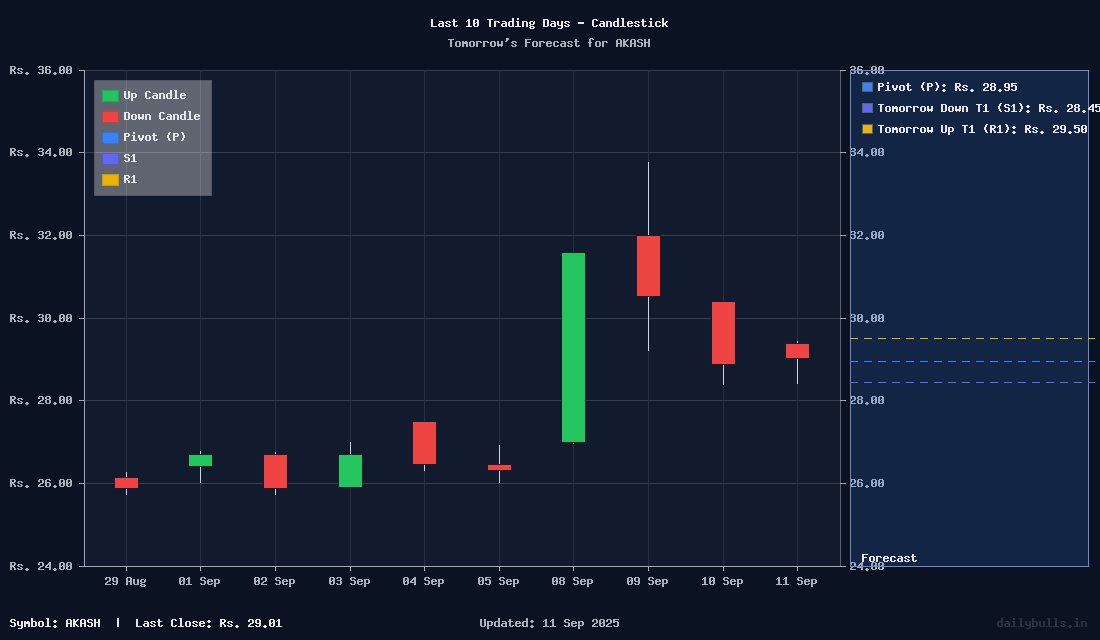Click the 'Down Candle' legend label

(x=162, y=116)
